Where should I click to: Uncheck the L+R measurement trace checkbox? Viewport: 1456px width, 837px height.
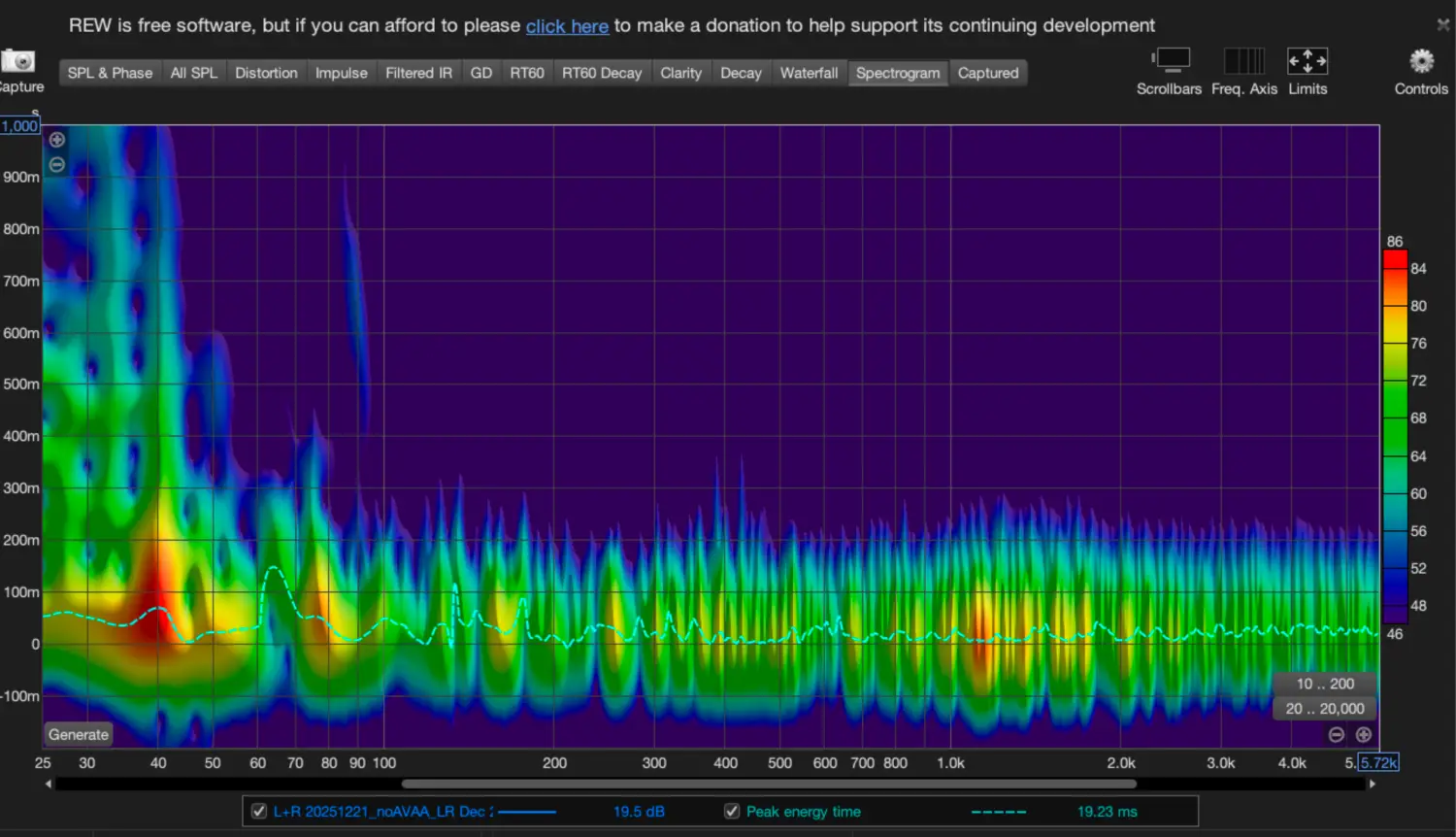click(x=259, y=811)
